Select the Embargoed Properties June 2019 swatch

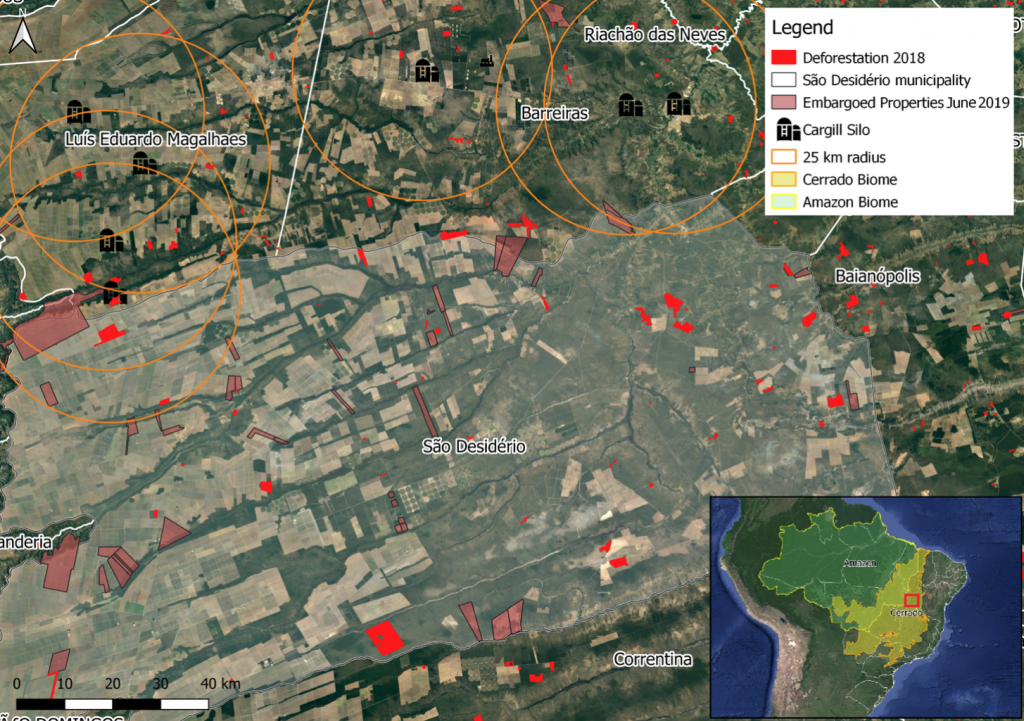click(788, 103)
